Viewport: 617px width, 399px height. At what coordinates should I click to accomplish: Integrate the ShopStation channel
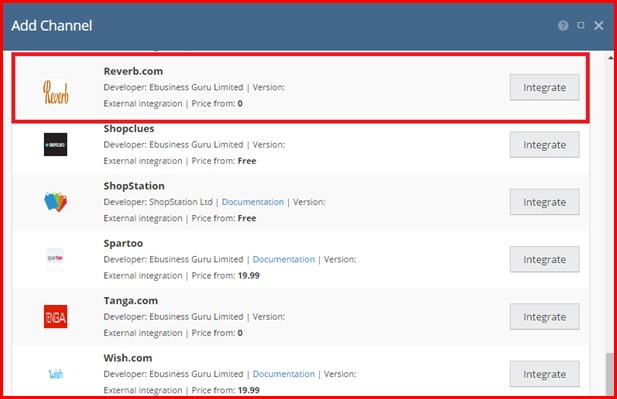[x=545, y=202]
